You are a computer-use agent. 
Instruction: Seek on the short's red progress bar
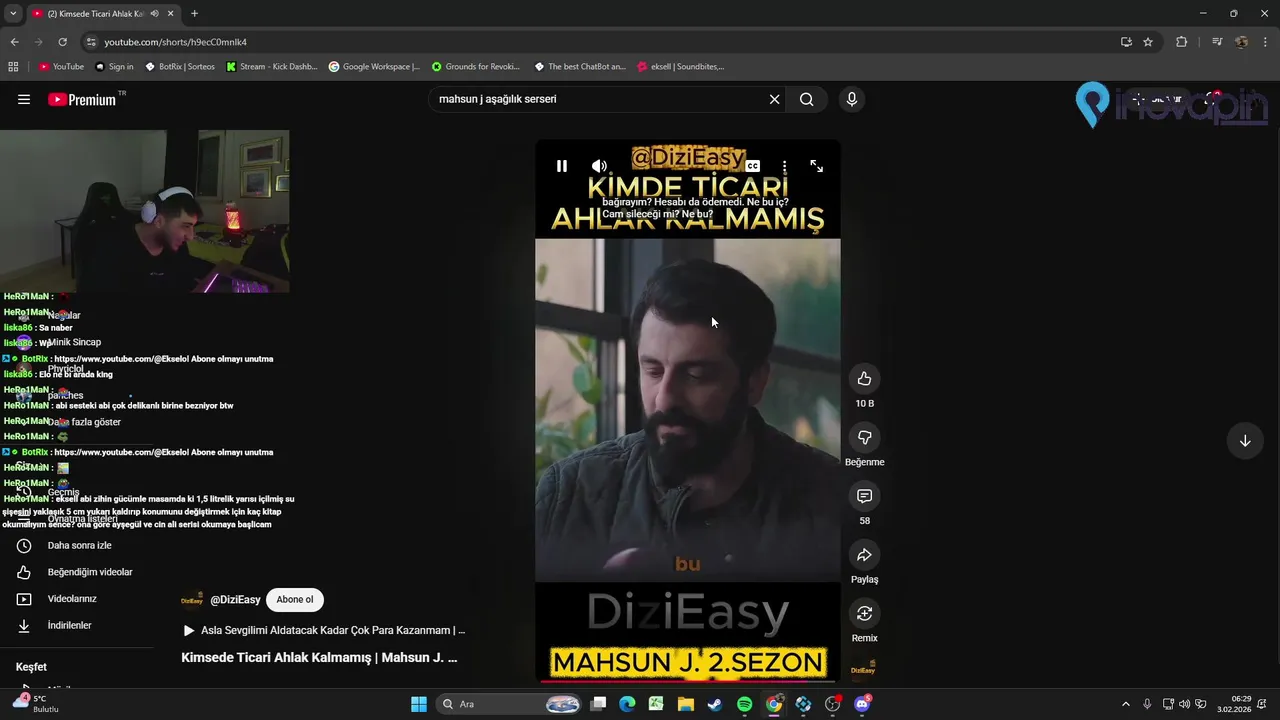tap(688, 681)
